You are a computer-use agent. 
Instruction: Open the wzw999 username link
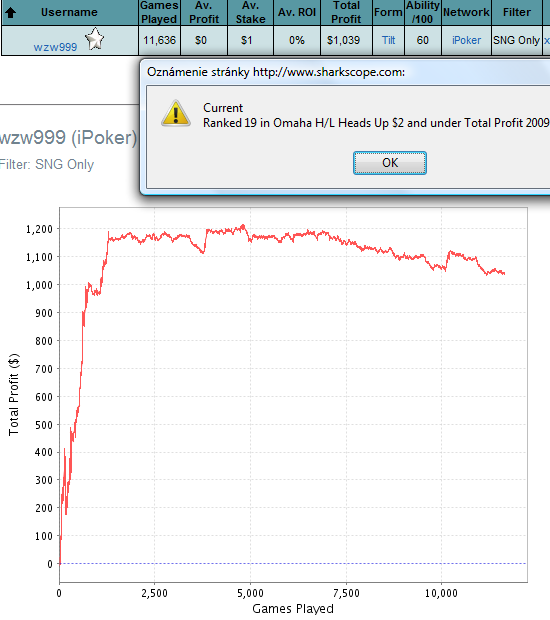point(55,47)
